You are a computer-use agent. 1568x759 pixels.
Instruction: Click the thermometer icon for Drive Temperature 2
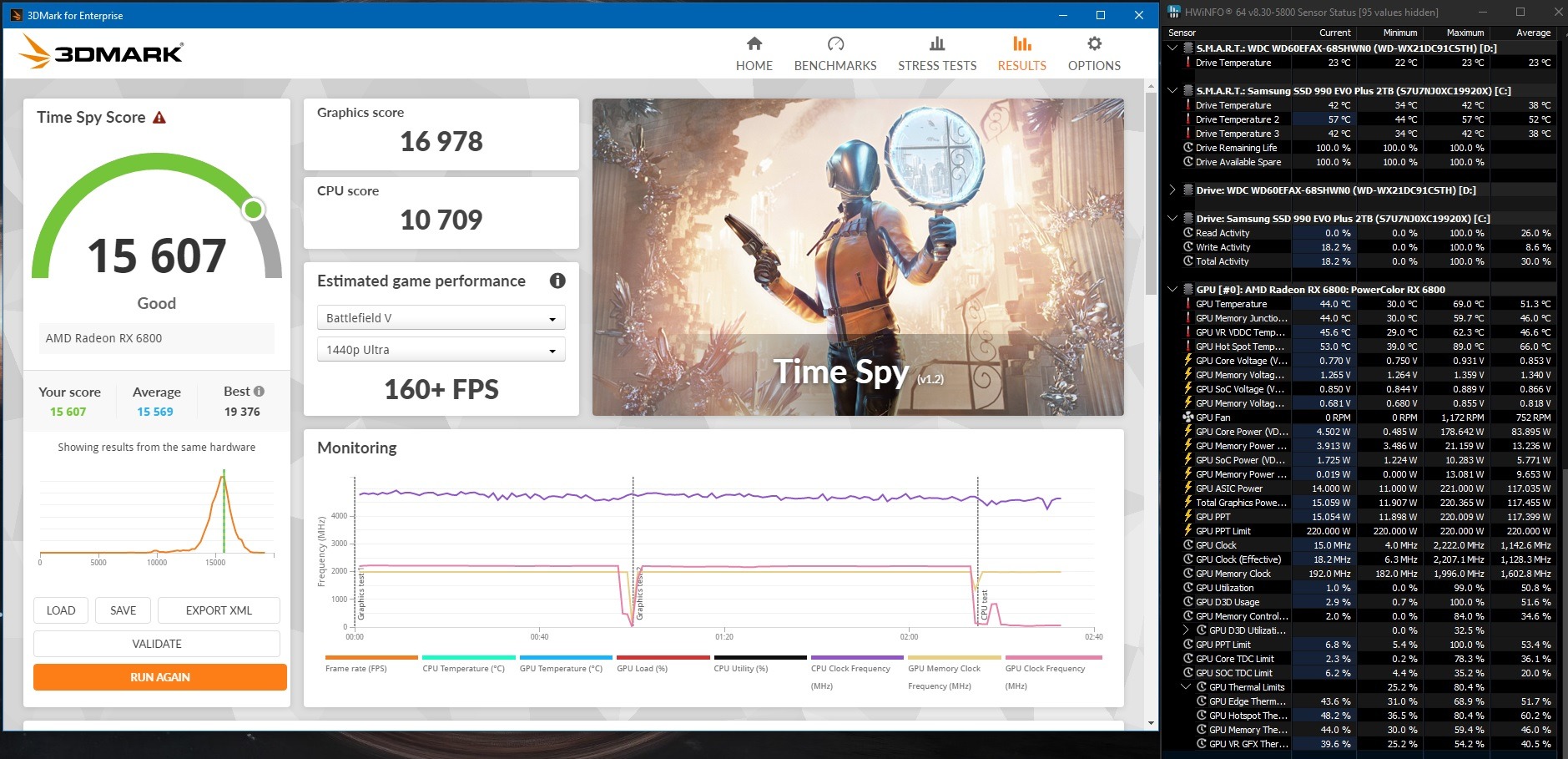pyautogui.click(x=1188, y=119)
